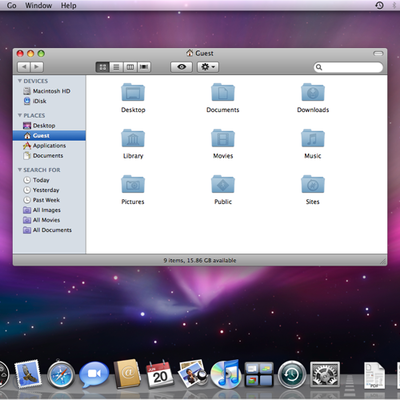Viewport: 400px width, 400px height.
Task: Open iChat in the Dock
Action: click(94, 375)
